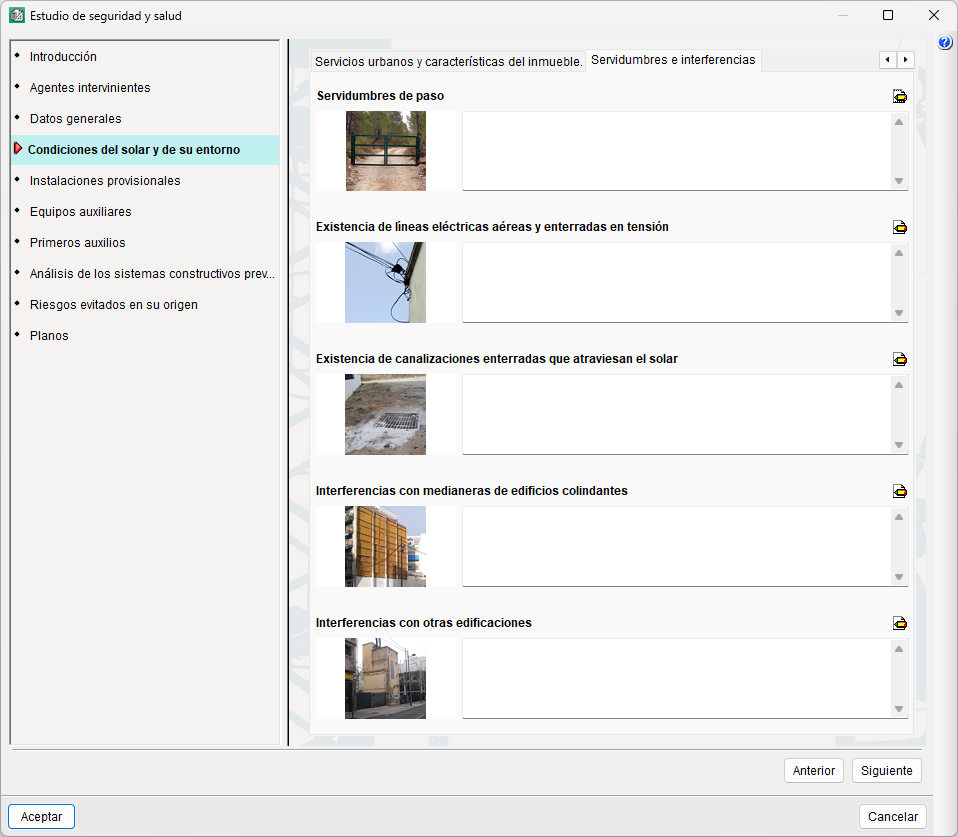
Task: Click the Servidumbres de paso text field
Action: (x=676, y=151)
